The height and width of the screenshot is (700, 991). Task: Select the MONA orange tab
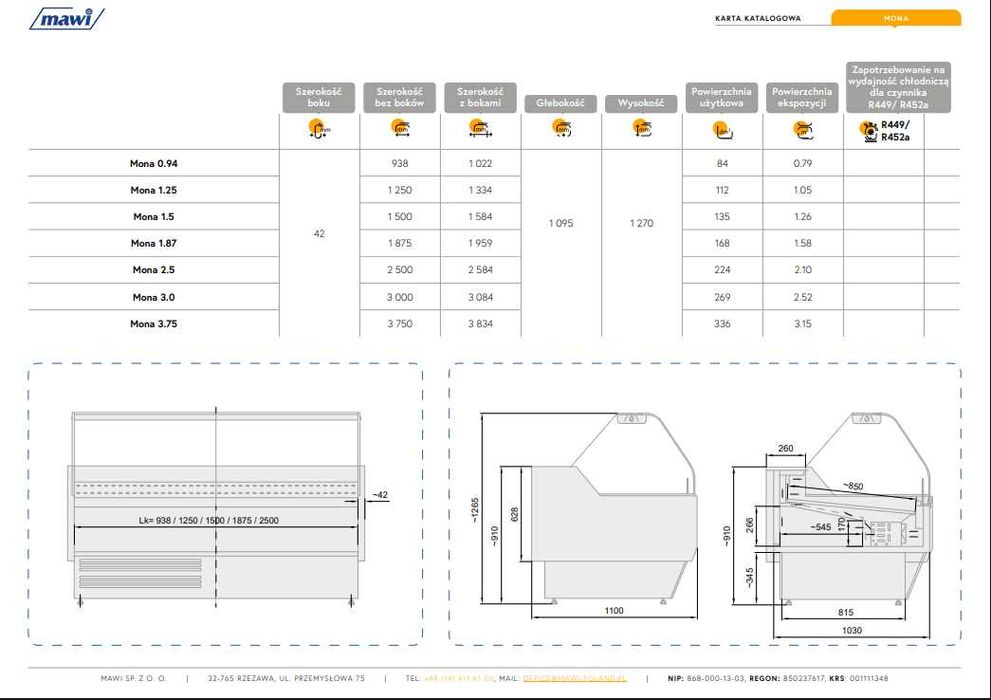(x=896, y=18)
